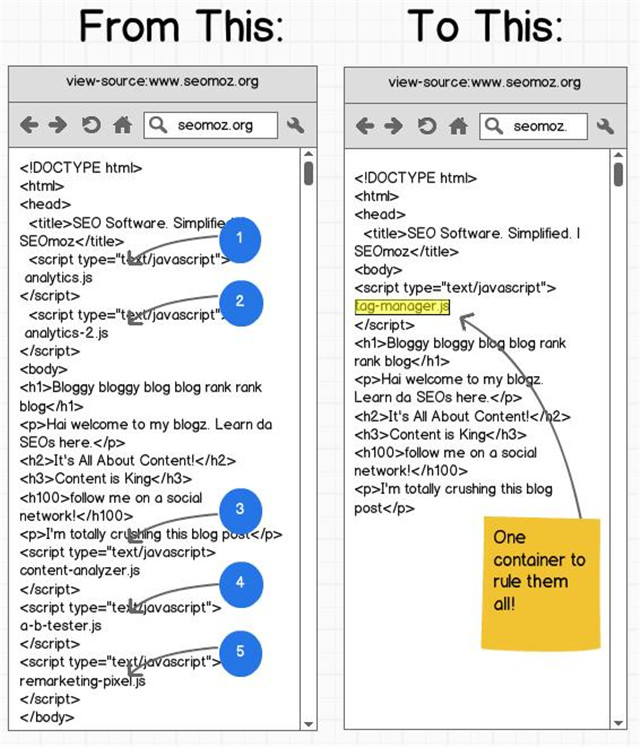Click 'network!</h100>' in the right browser
Image resolution: width=640 pixels, height=747 pixels.
411,471
